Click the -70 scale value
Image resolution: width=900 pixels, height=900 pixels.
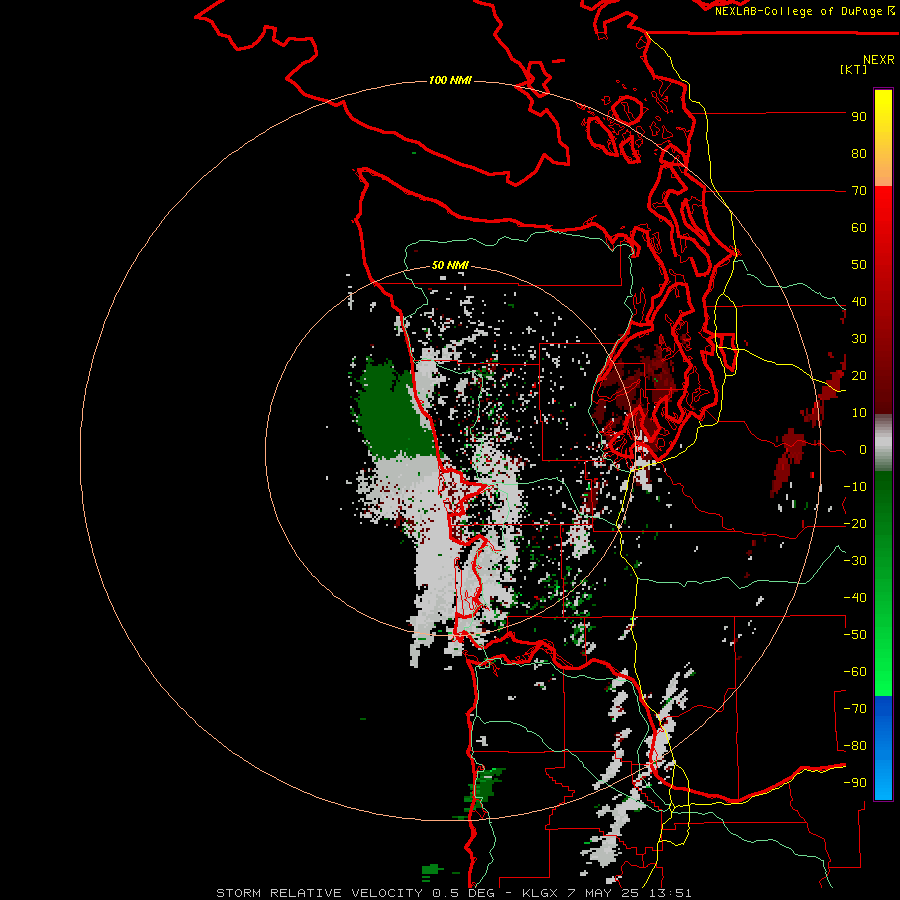coord(855,709)
